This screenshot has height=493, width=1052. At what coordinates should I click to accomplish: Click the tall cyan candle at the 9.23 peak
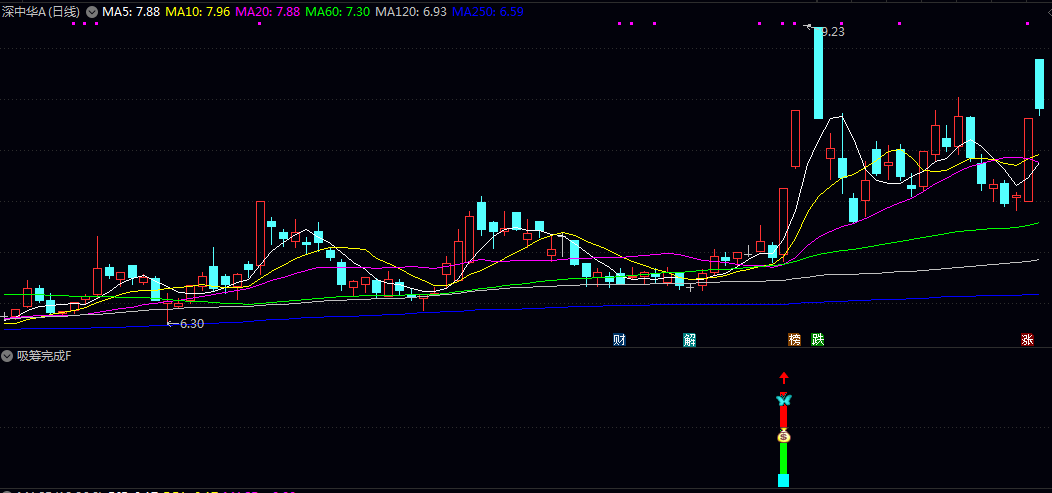coord(818,72)
